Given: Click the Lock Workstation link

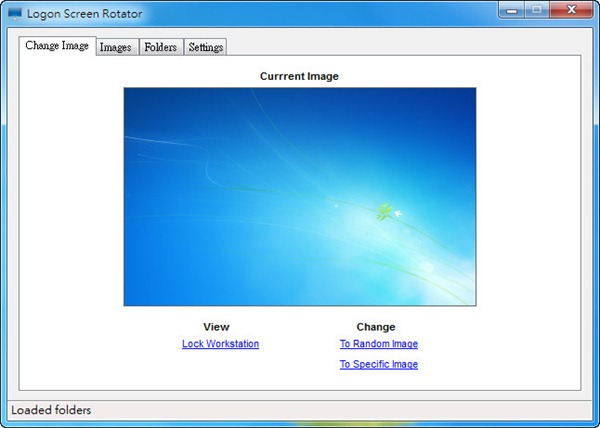Looking at the screenshot, I should pos(220,343).
